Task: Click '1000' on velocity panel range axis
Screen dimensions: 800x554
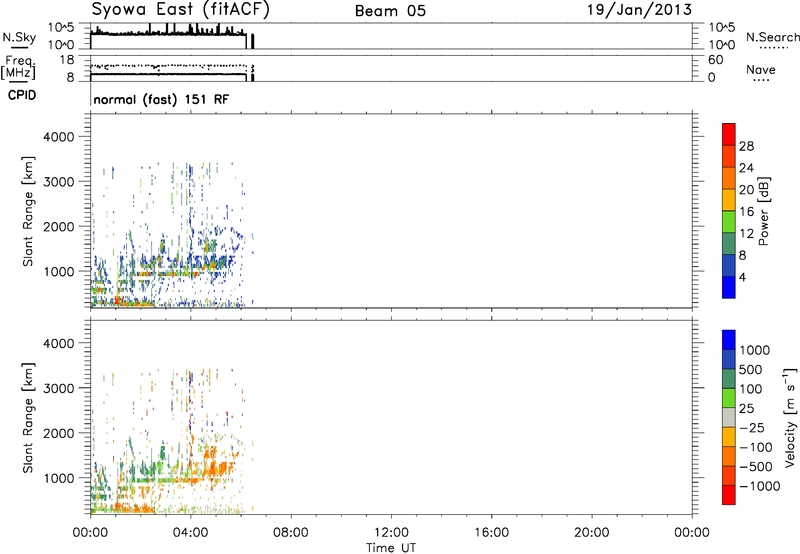Action: coord(59,477)
